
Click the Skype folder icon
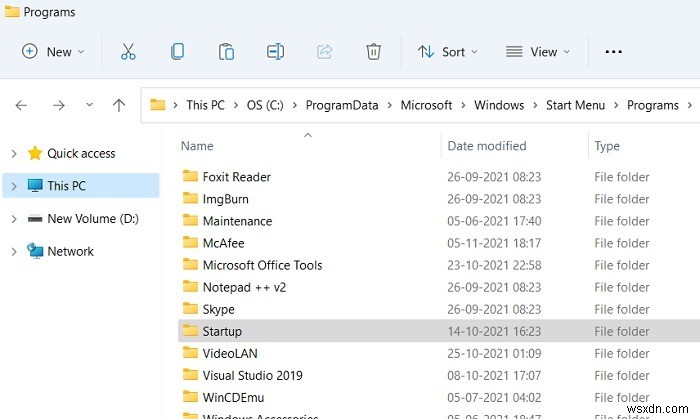[190, 308]
